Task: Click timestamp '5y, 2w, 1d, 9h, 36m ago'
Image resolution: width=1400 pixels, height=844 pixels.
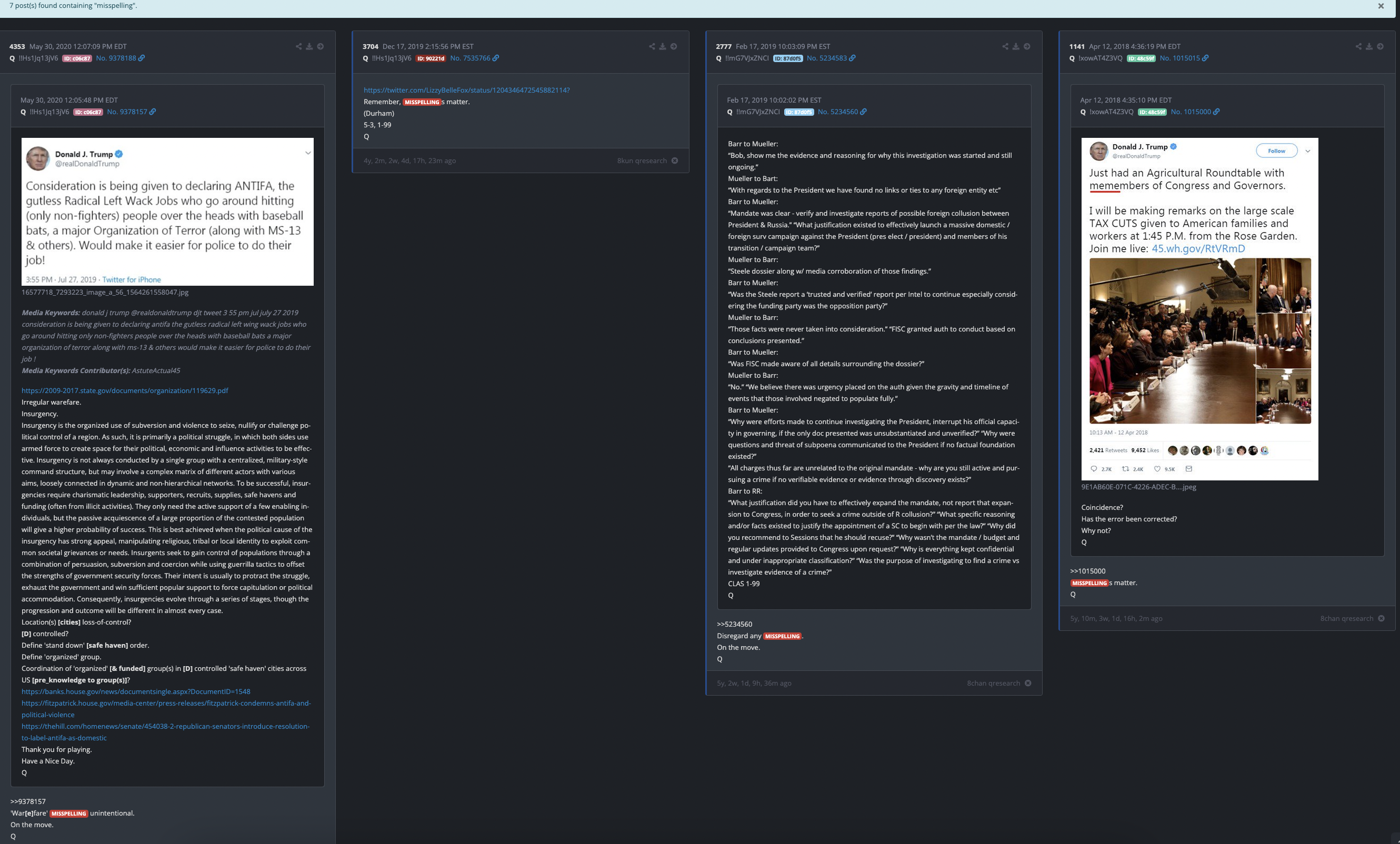Action: coord(754,684)
